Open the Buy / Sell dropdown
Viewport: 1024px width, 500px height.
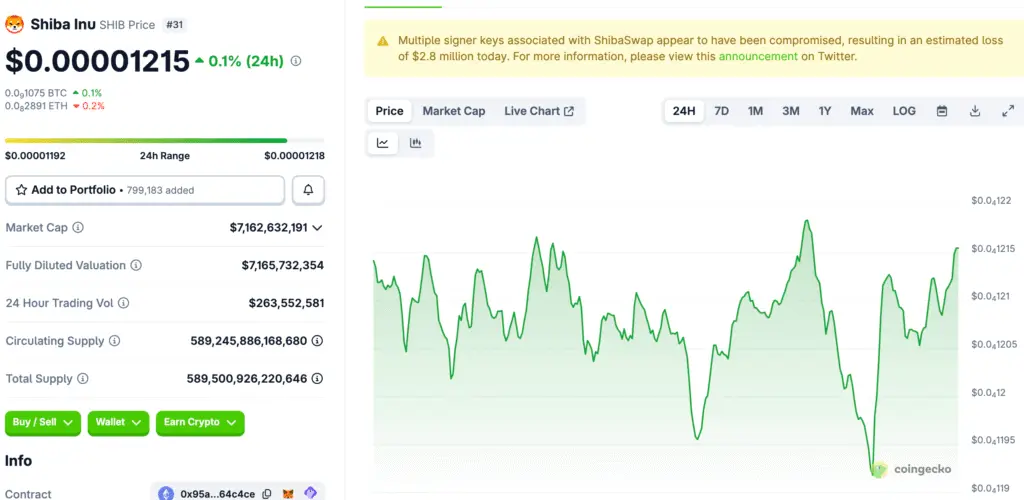click(x=43, y=423)
